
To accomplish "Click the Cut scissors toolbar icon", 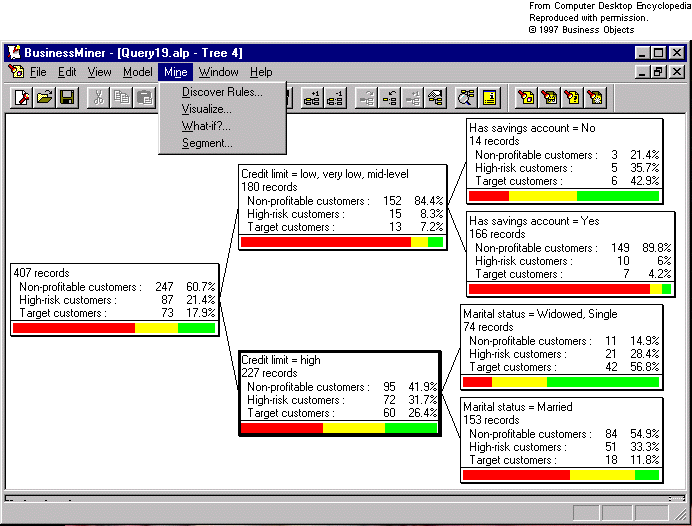I will [x=98, y=97].
